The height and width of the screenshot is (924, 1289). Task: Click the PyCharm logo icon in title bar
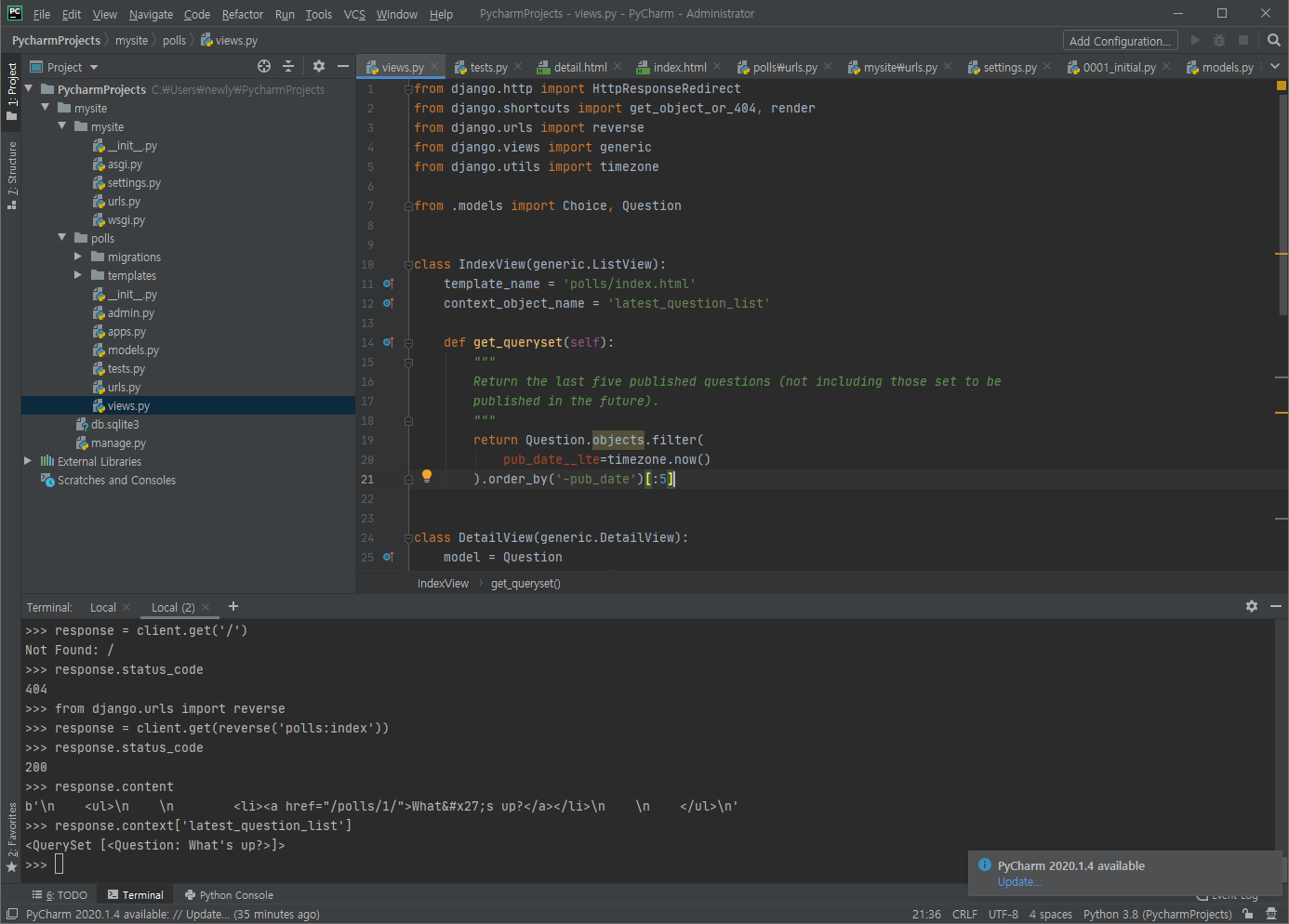15,13
